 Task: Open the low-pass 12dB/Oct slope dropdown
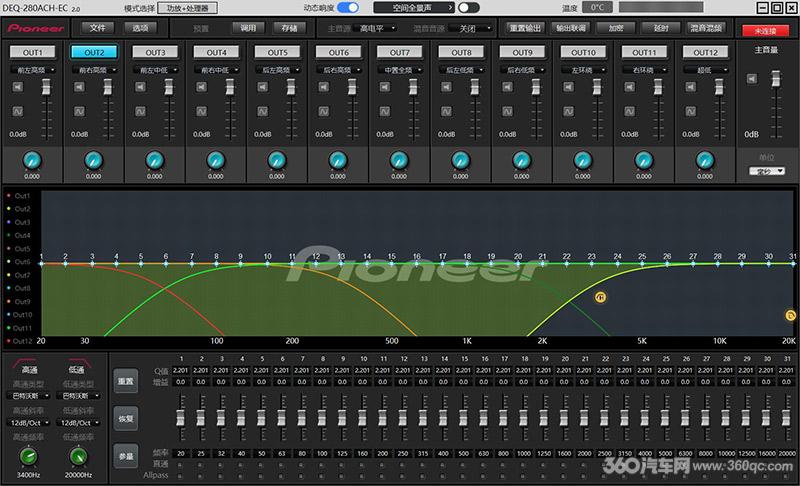[78, 423]
